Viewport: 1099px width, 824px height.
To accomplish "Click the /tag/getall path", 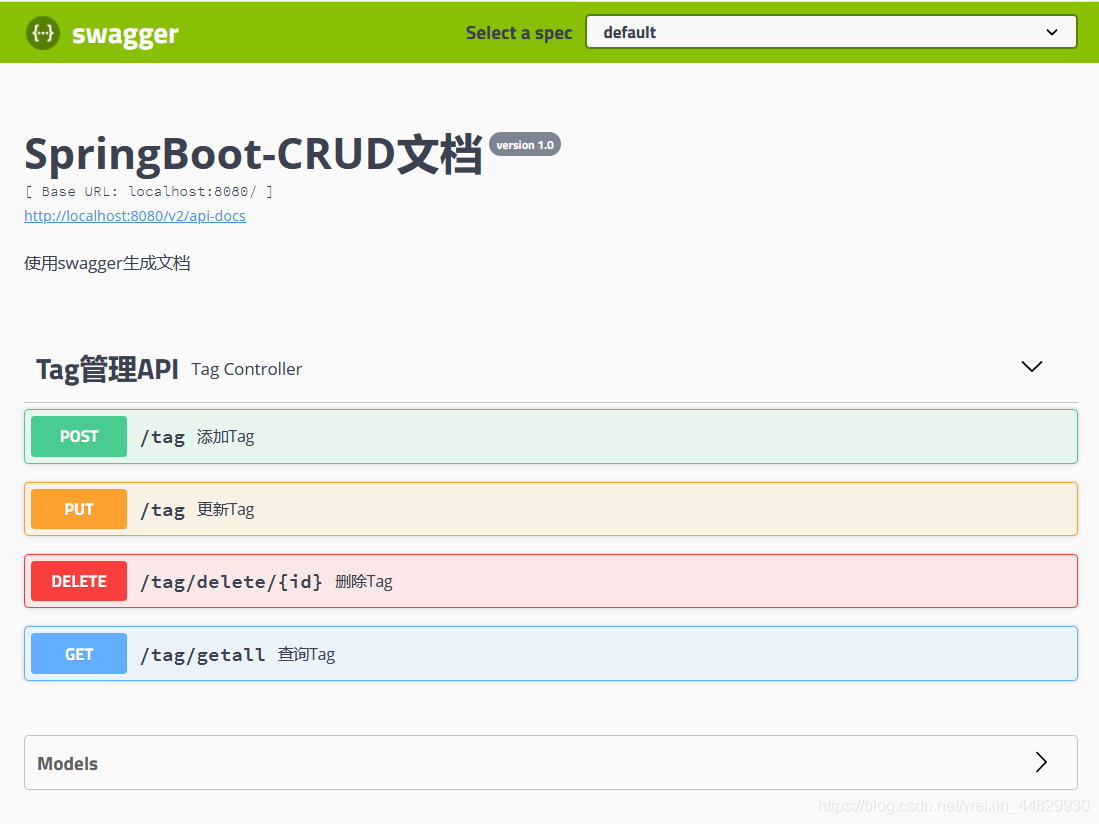I will tap(203, 654).
